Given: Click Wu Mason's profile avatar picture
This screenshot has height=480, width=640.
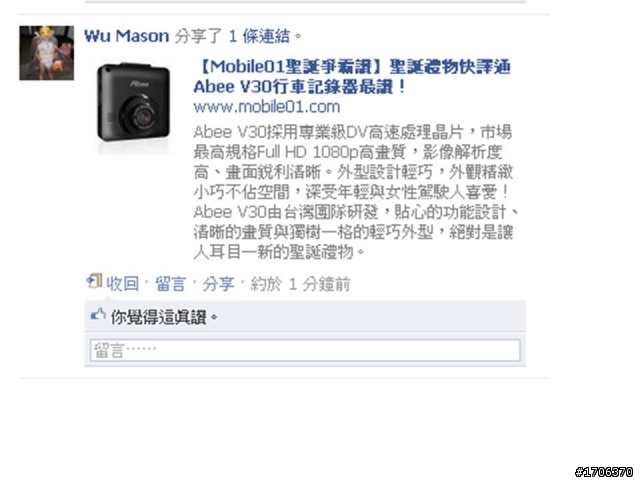Looking at the screenshot, I should 47,53.
